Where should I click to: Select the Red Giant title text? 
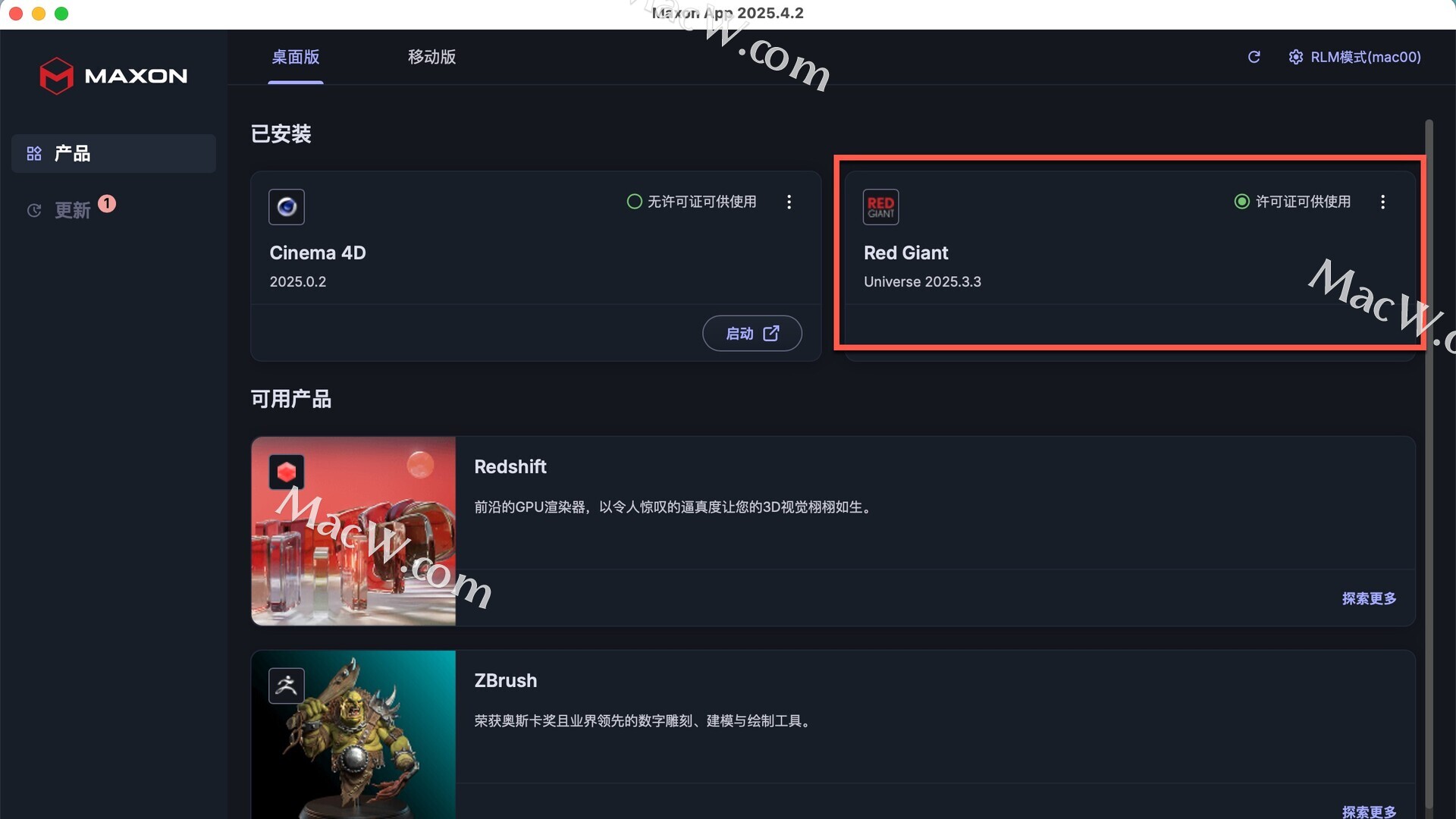pos(905,253)
